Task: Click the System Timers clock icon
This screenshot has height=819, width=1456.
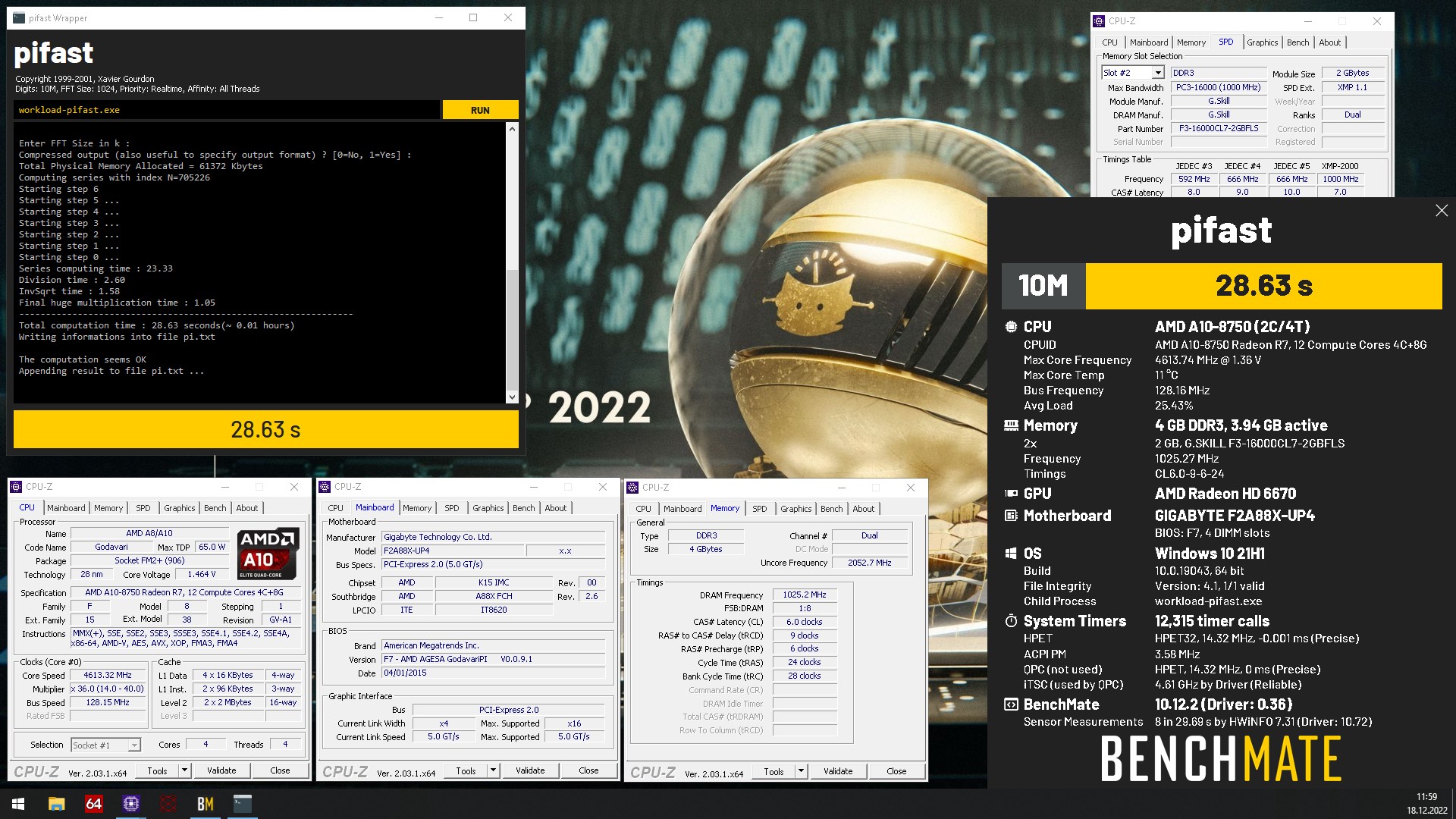Action: (x=1011, y=621)
